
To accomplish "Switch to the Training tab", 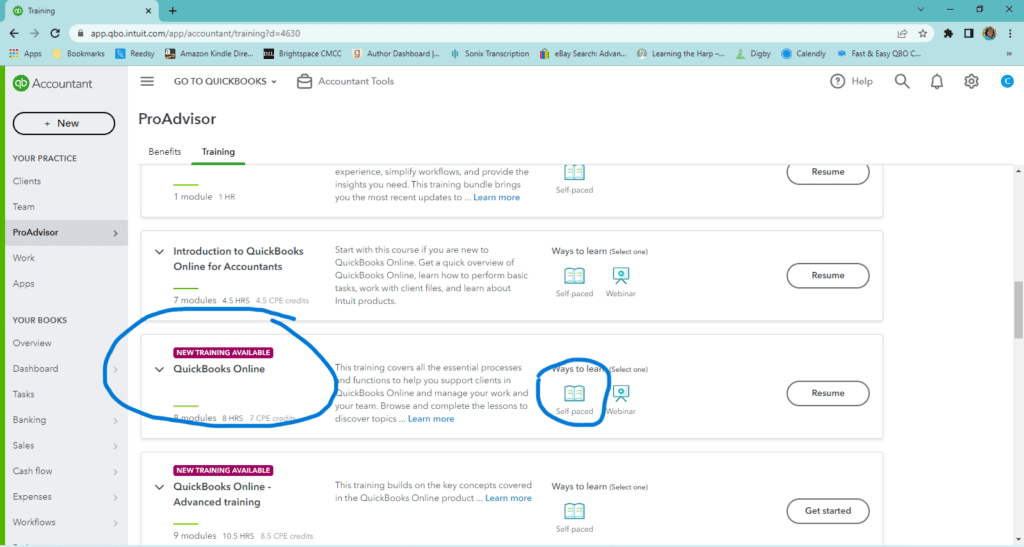I will (218, 151).
